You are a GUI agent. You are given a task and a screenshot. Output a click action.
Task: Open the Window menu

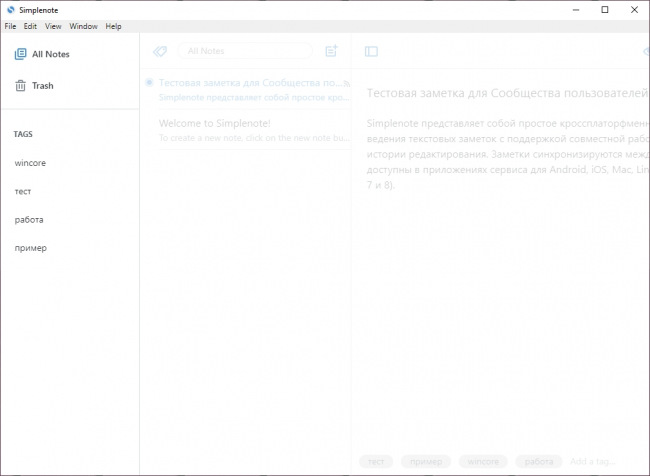pyautogui.click(x=83, y=26)
